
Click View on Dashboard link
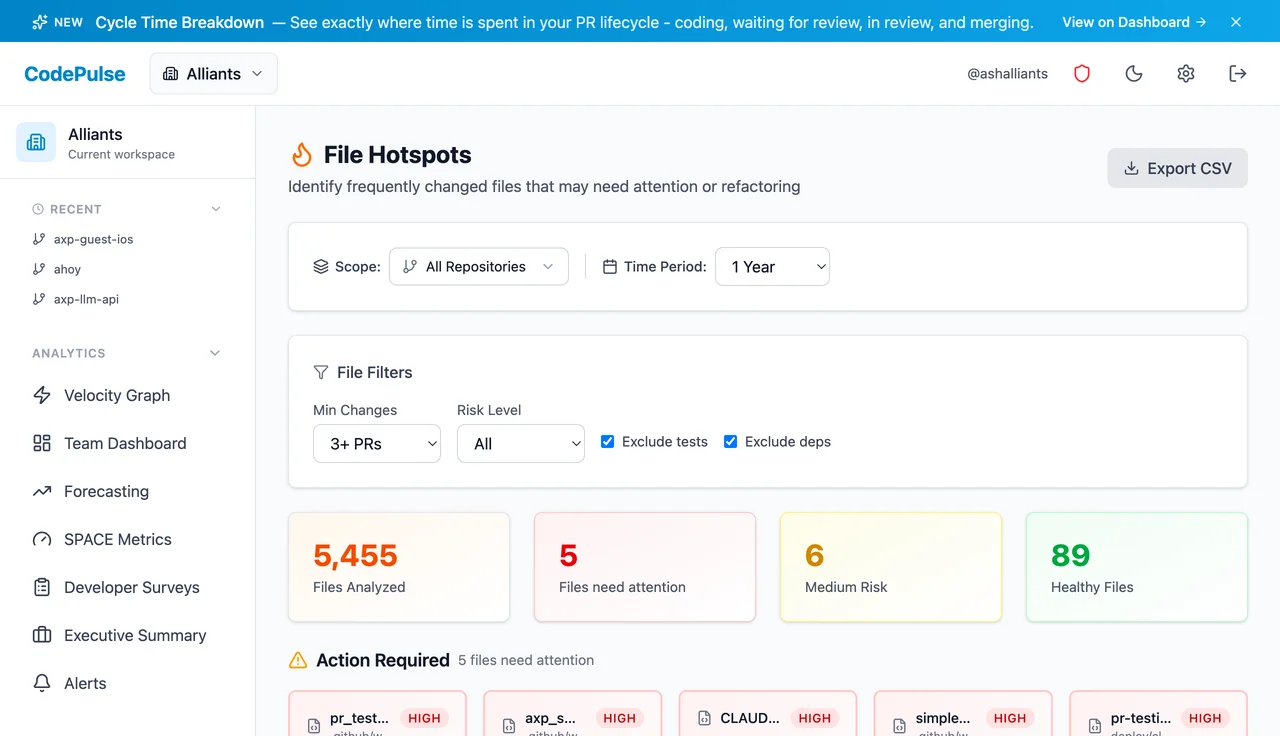[1134, 21]
